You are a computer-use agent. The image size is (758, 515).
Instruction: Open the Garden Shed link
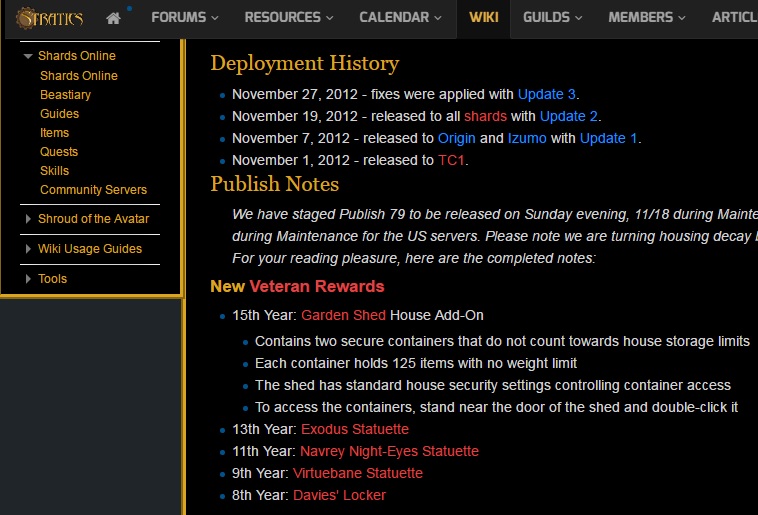pyautogui.click(x=343, y=315)
